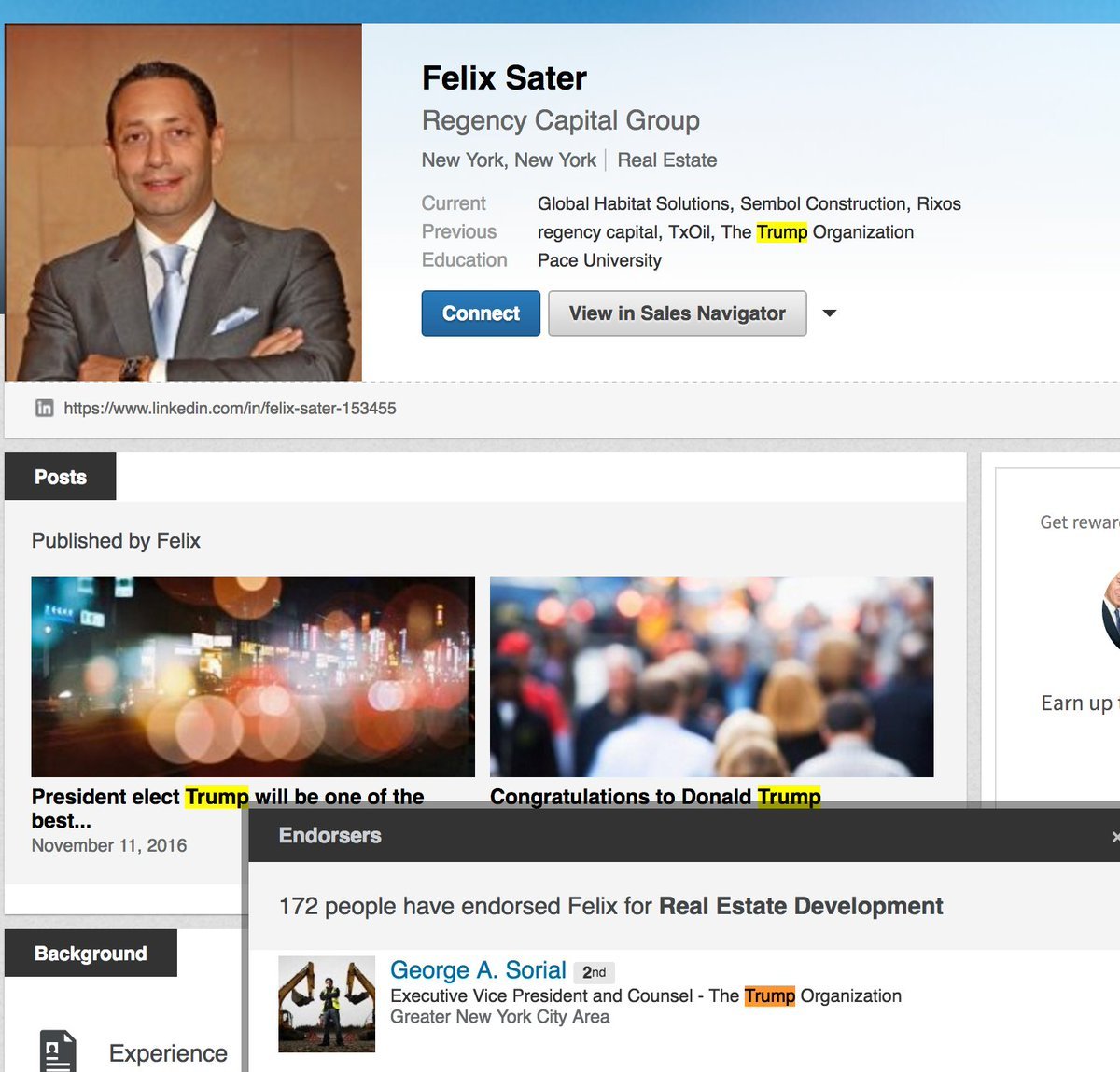
Task: Click View in Sales Navigator button
Action: click(678, 313)
